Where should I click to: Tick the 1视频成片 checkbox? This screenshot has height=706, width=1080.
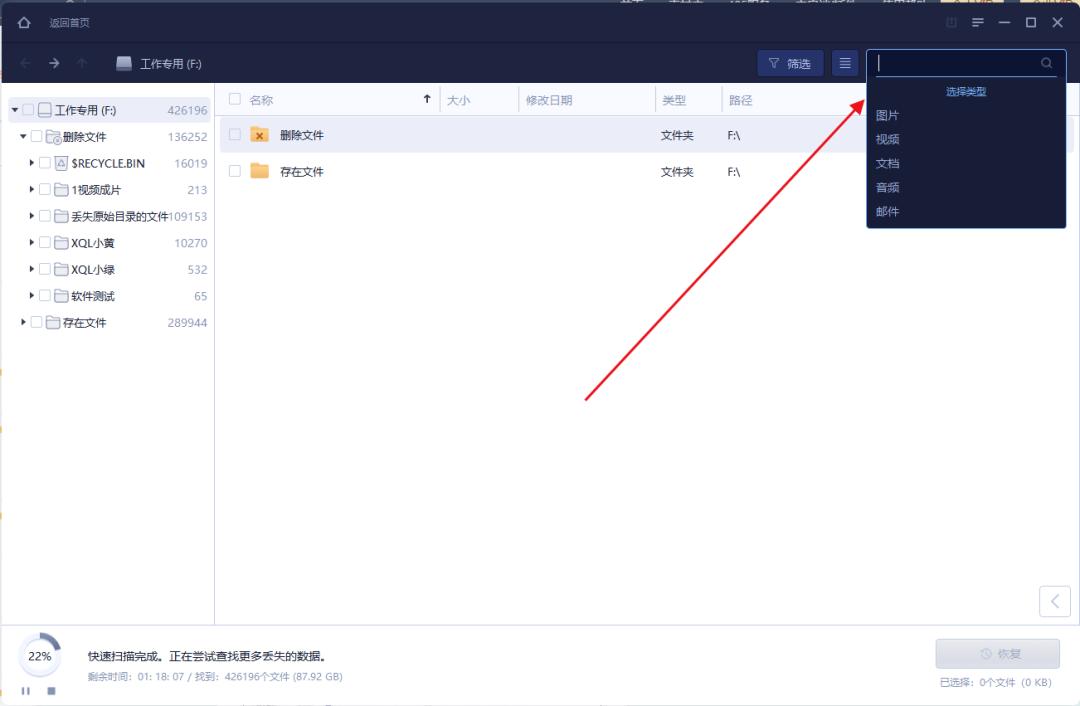(x=45, y=189)
